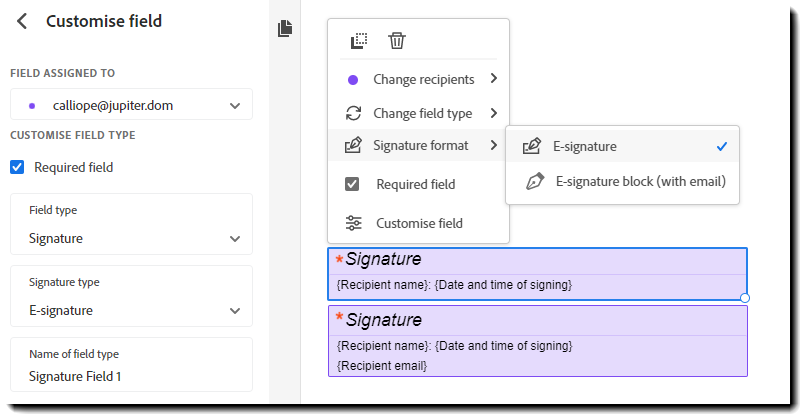
Task: Select E-signature block (with email) option
Action: 640,182
